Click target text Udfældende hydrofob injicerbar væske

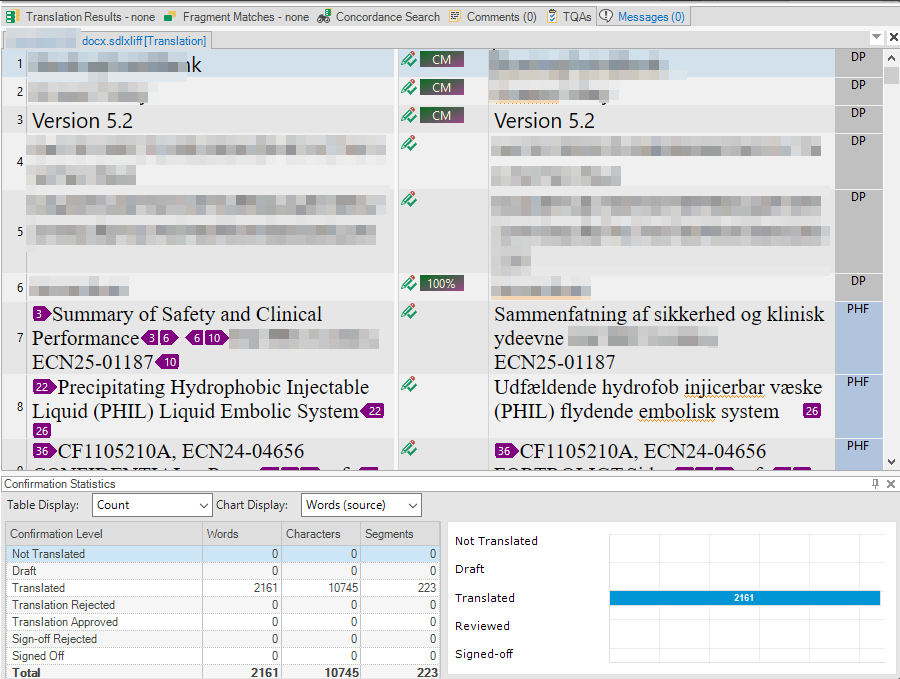point(658,387)
